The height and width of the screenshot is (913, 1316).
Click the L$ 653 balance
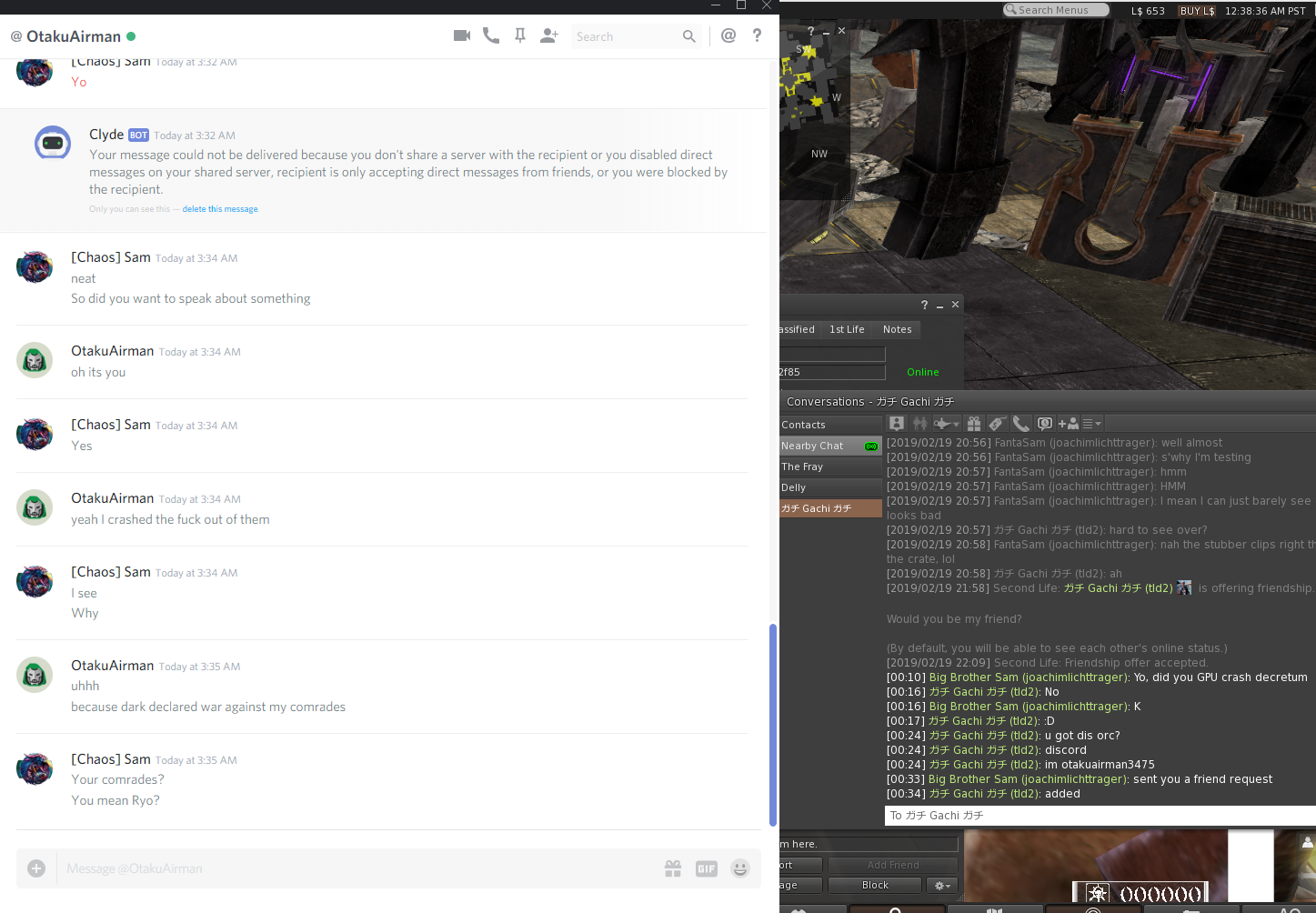click(x=1148, y=11)
